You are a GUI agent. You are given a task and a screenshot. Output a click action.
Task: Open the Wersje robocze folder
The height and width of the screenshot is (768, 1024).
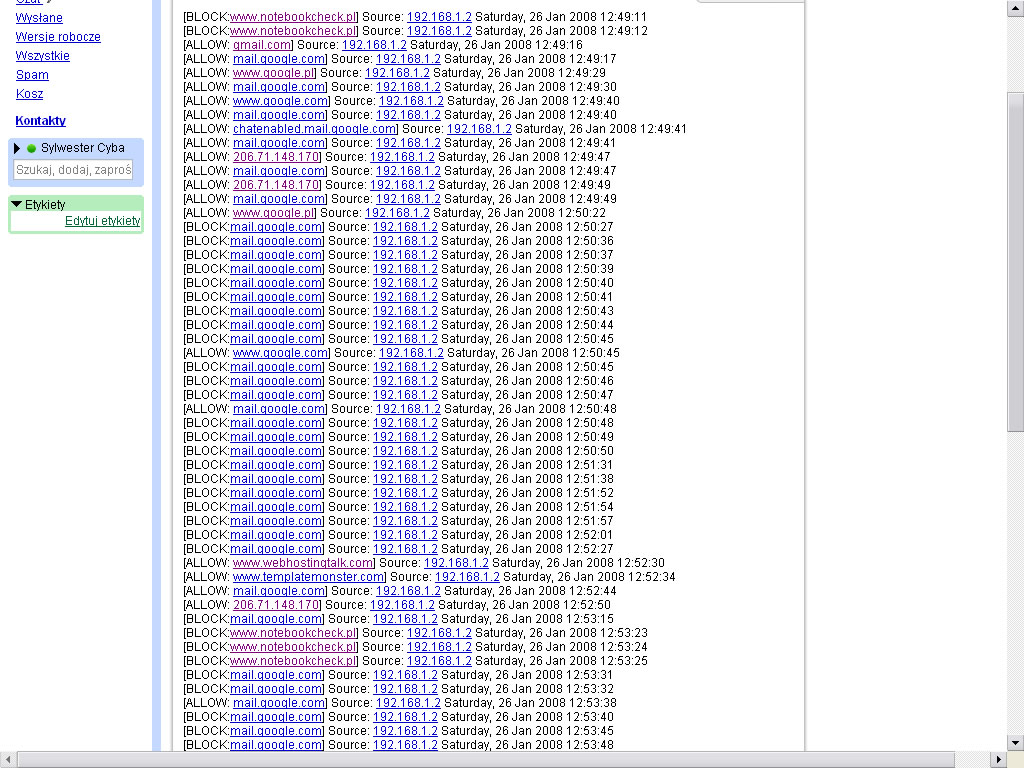pyautogui.click(x=58, y=37)
